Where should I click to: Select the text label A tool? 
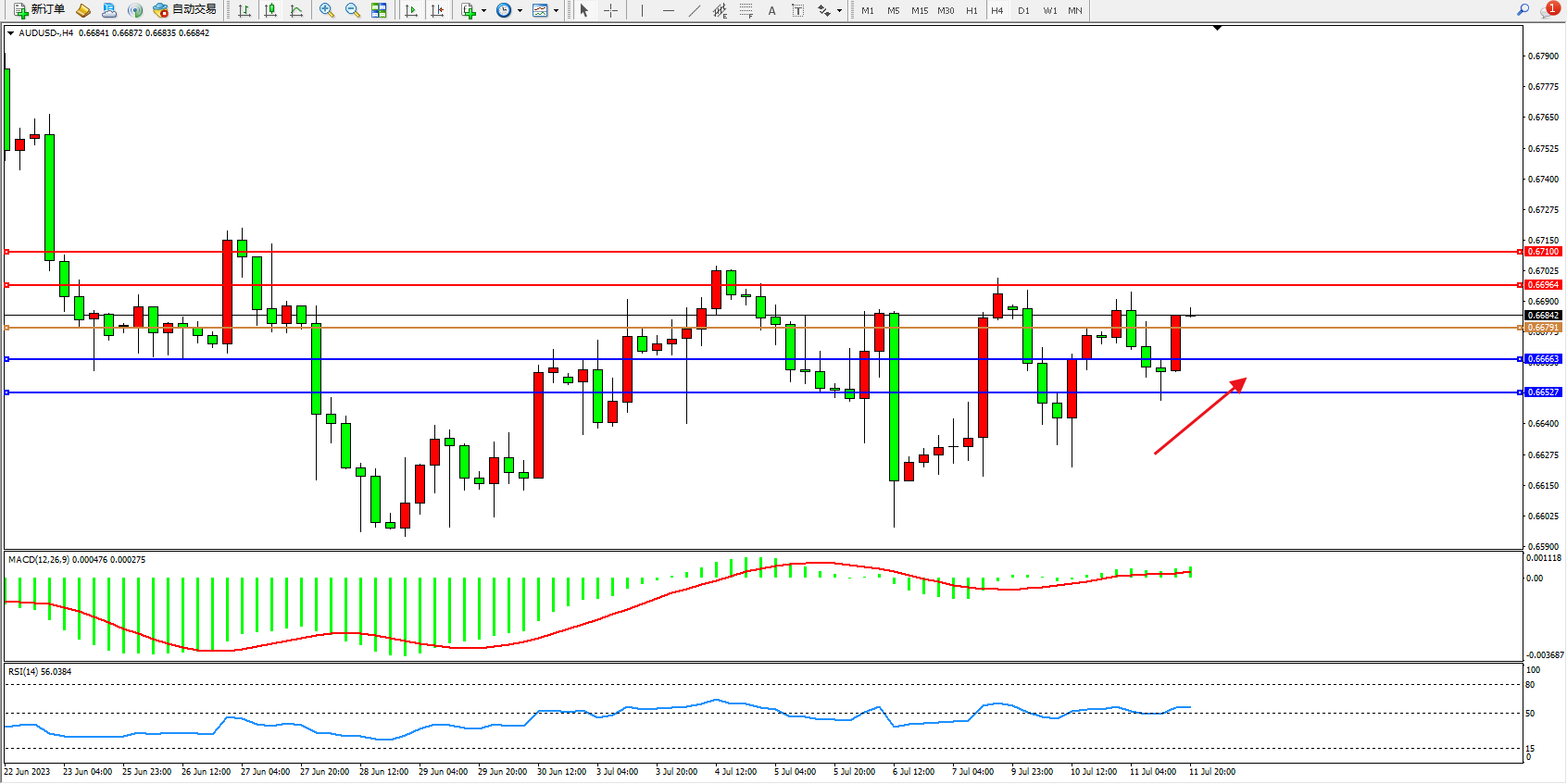pyautogui.click(x=771, y=11)
